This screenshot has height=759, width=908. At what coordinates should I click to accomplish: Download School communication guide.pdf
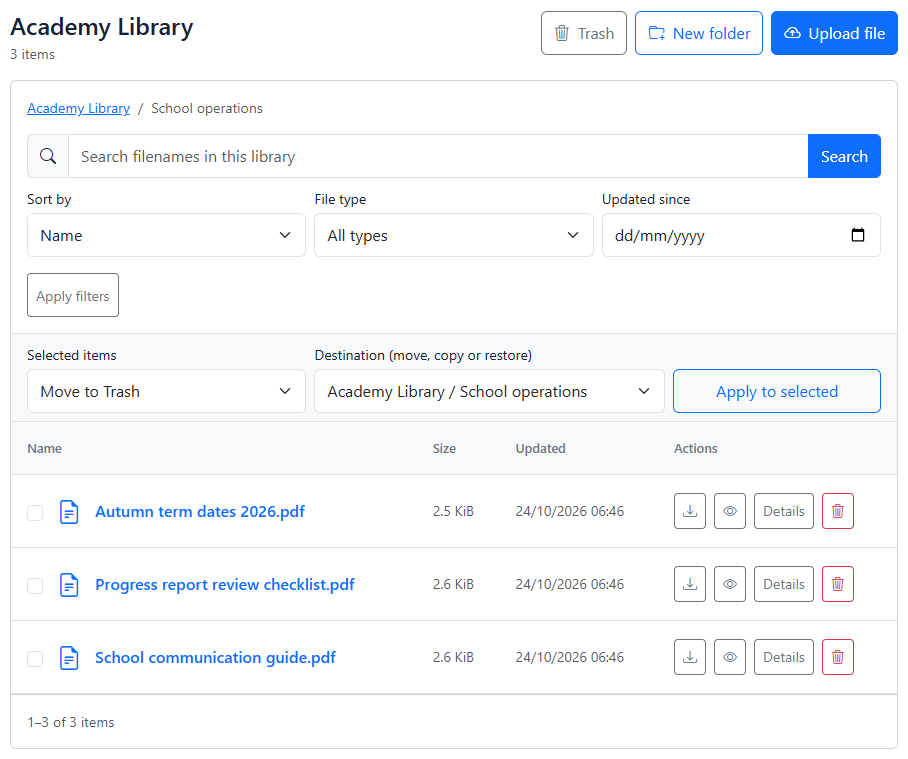pyautogui.click(x=690, y=657)
